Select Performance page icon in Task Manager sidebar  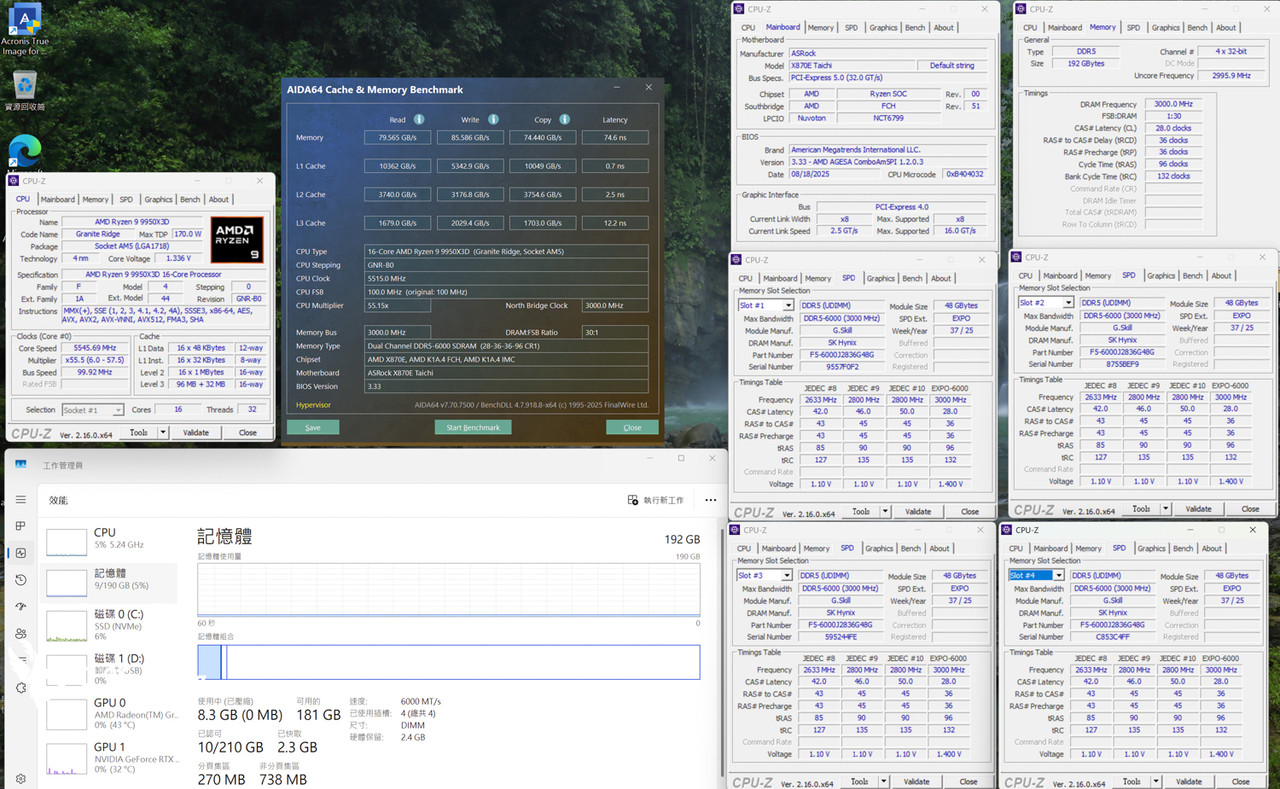coord(21,553)
